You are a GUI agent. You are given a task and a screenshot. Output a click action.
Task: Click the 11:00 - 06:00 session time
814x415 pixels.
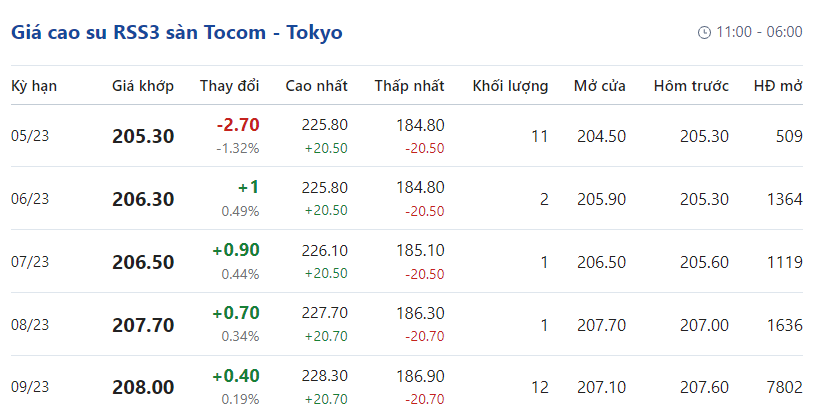758,32
